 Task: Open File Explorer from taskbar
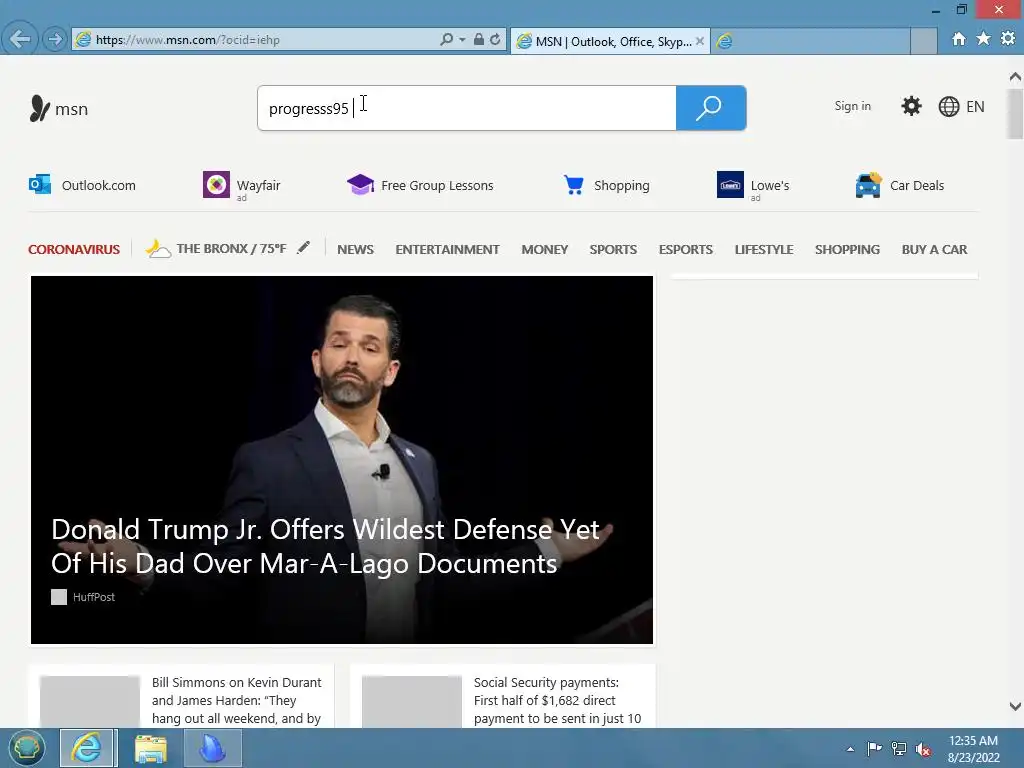pyautogui.click(x=151, y=748)
